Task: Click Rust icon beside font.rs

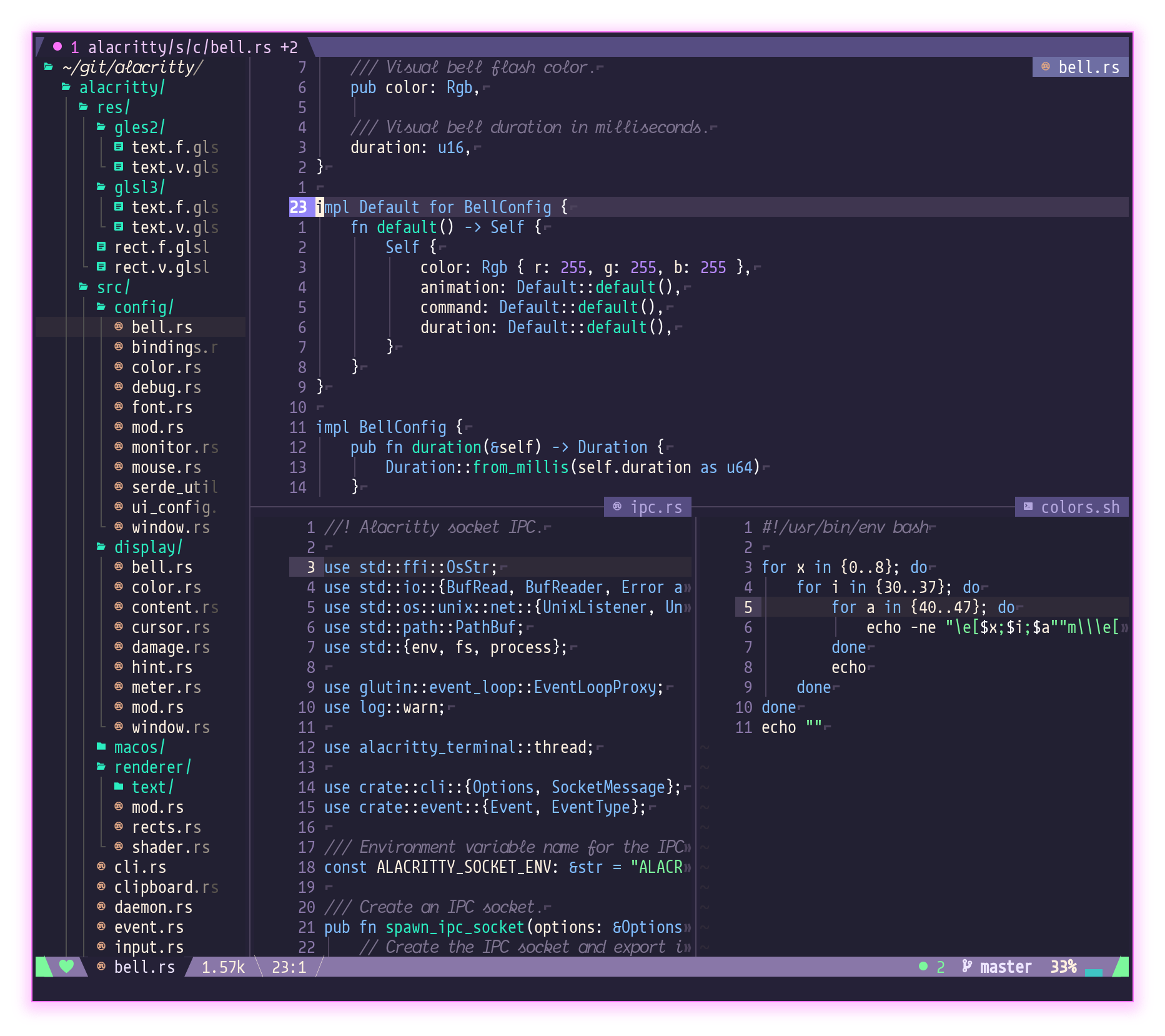Action: point(119,407)
